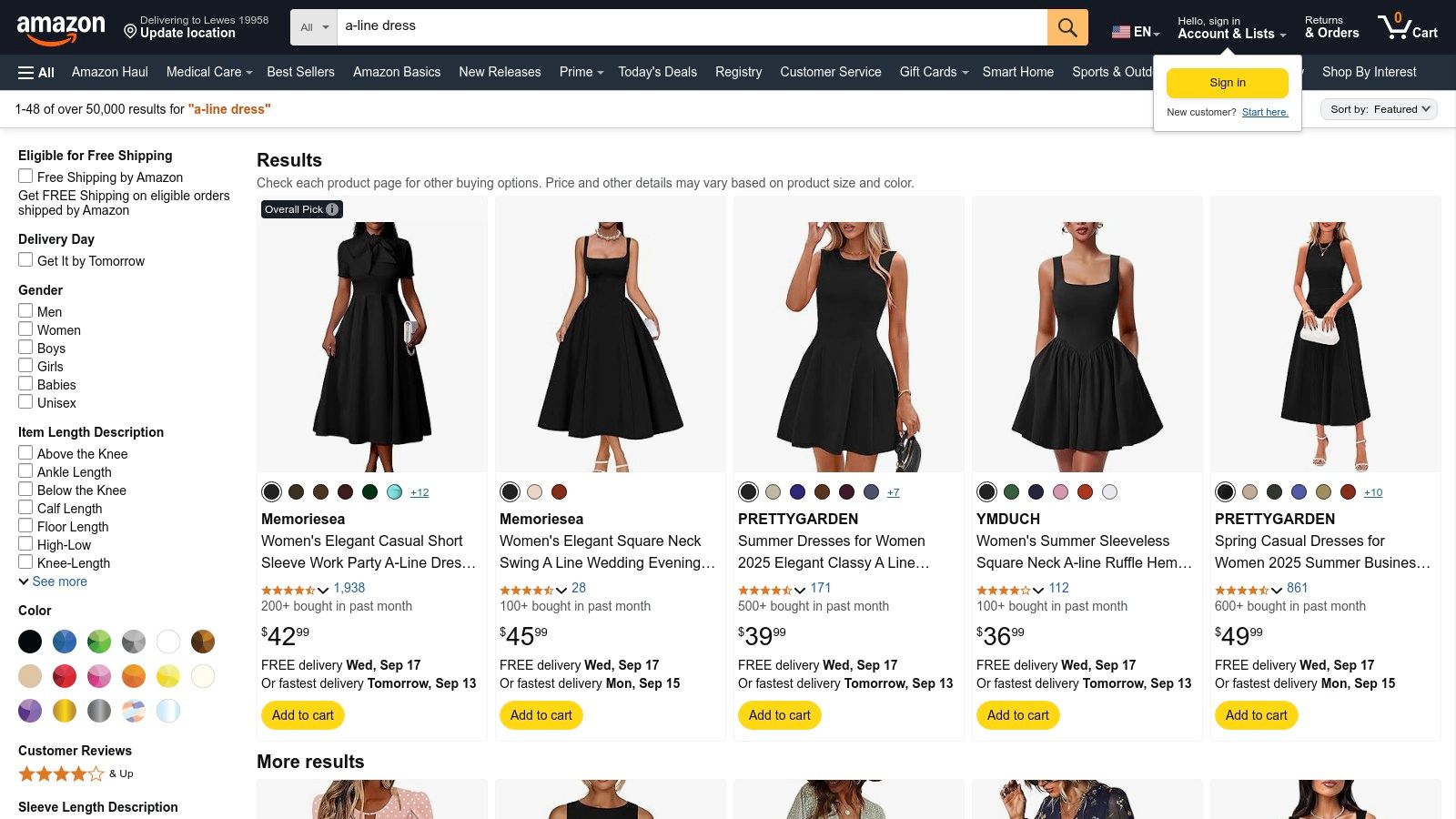Screen dimensions: 1456x819
Task: Select orange color filter in sidebar
Action: click(x=134, y=676)
